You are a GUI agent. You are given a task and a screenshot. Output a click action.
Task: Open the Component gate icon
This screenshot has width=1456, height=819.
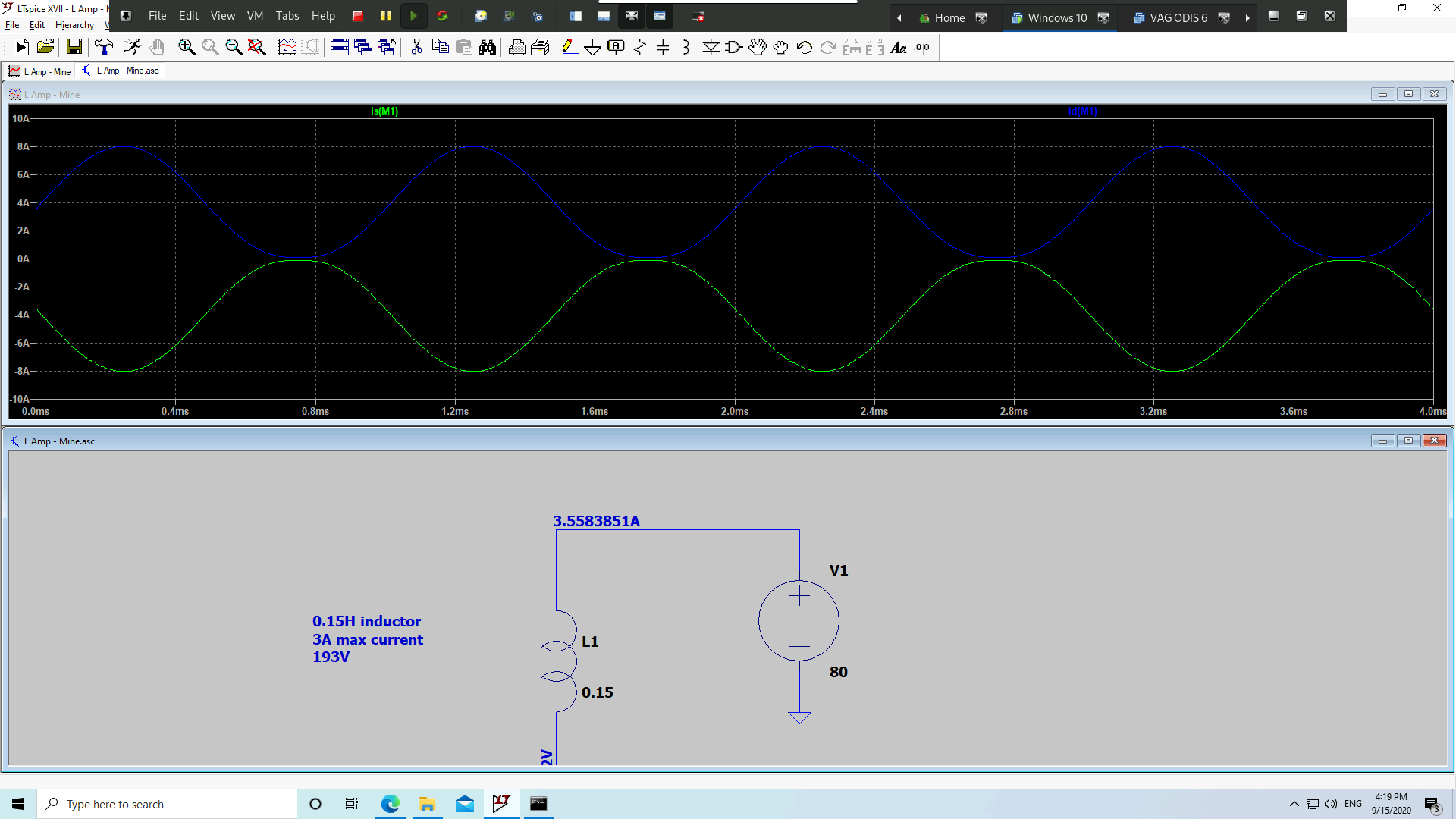pos(734,48)
